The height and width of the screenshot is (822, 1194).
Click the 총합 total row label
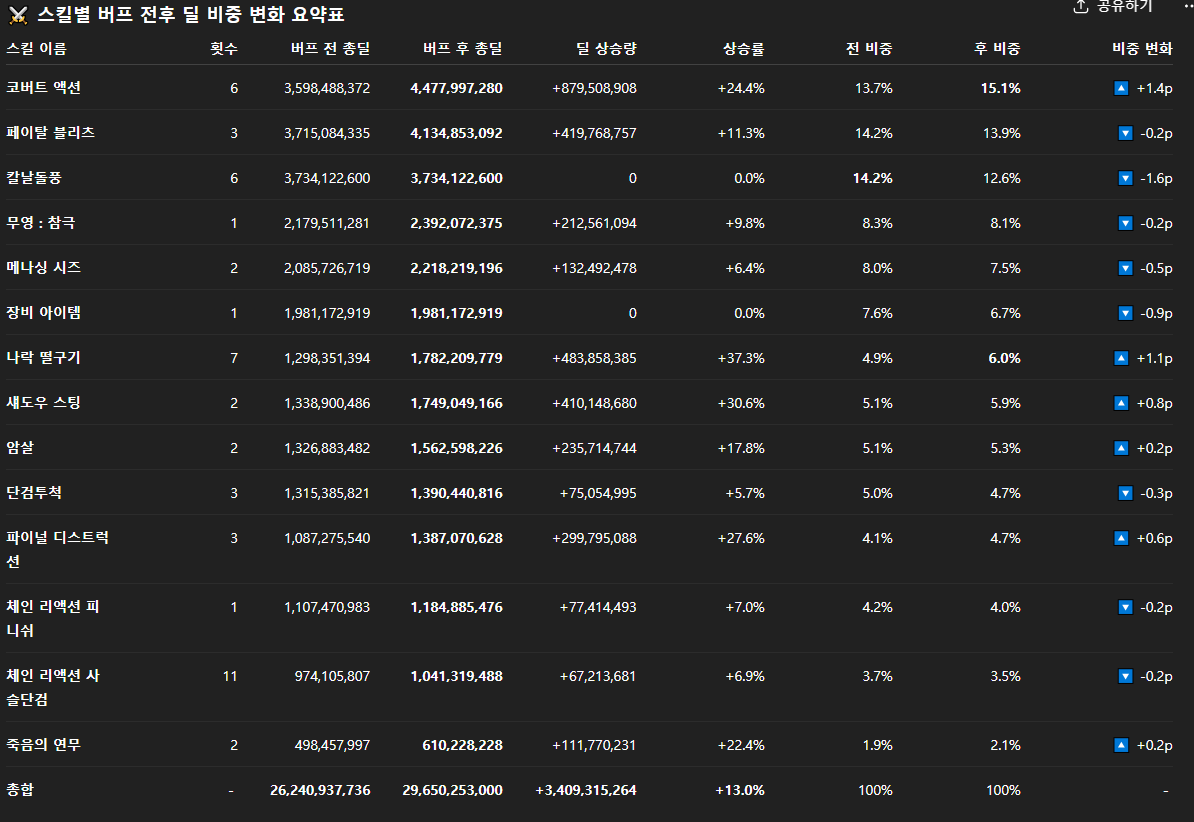pos(21,790)
